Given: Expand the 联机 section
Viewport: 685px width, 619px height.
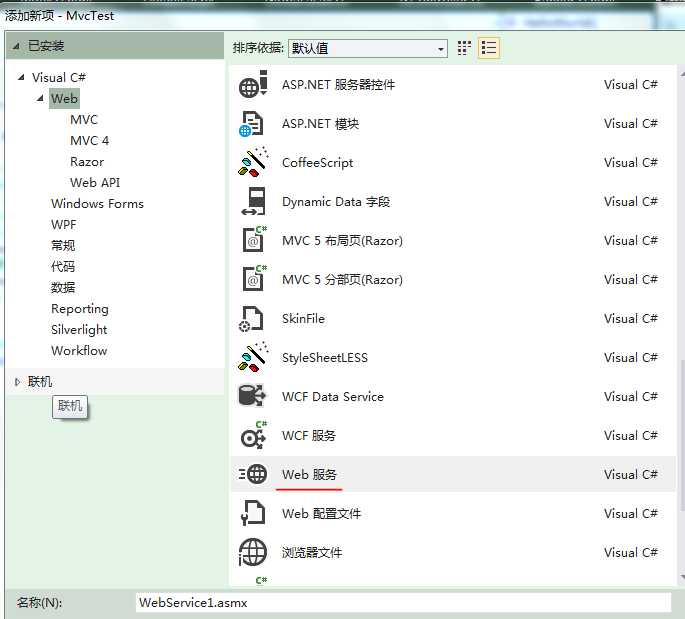Looking at the screenshot, I should click(17, 382).
